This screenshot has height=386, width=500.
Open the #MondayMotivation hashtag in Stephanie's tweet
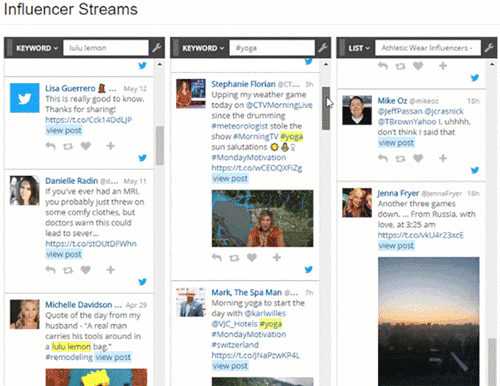coord(249,157)
